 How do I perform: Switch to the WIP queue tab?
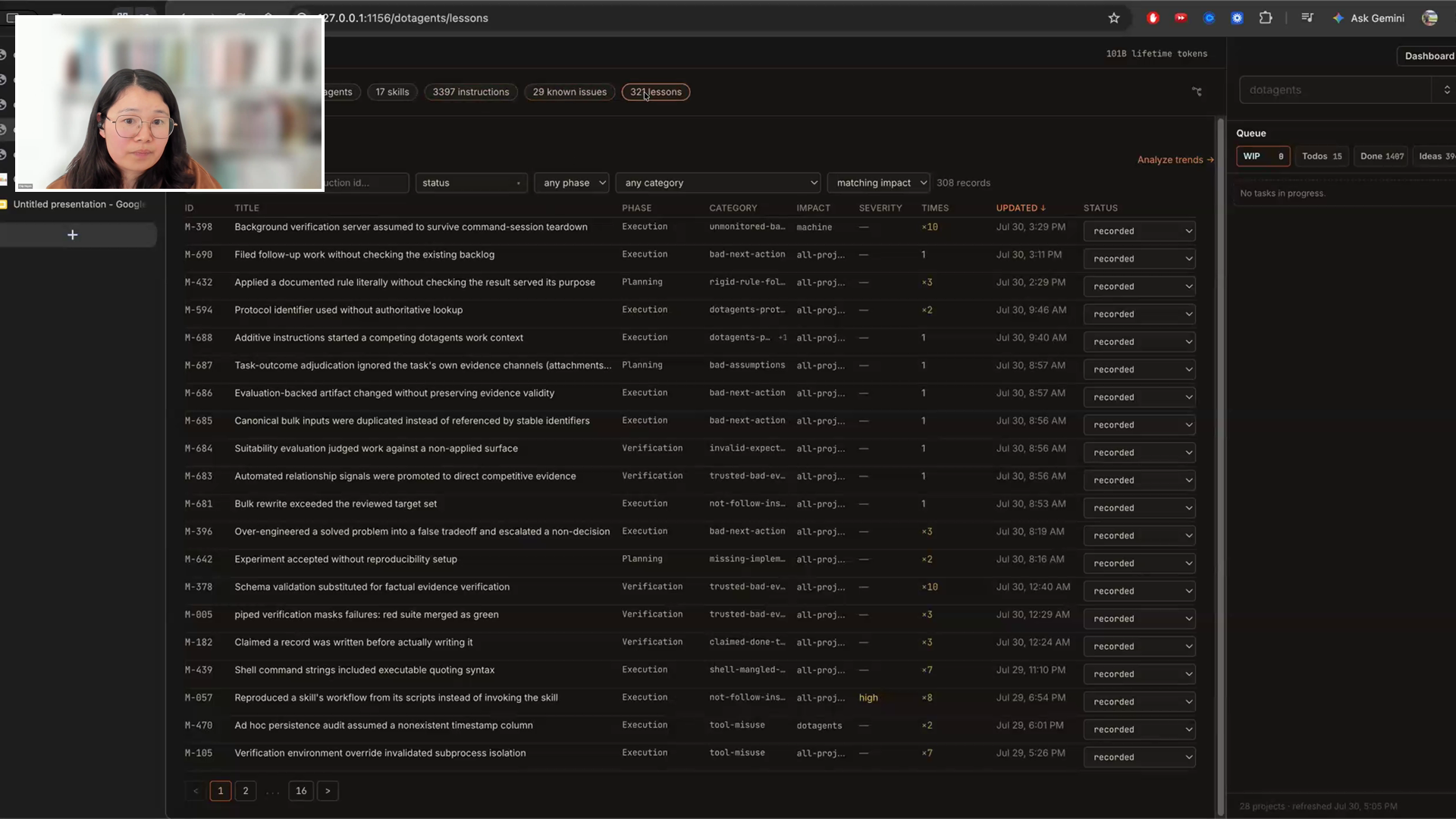pos(1263,156)
